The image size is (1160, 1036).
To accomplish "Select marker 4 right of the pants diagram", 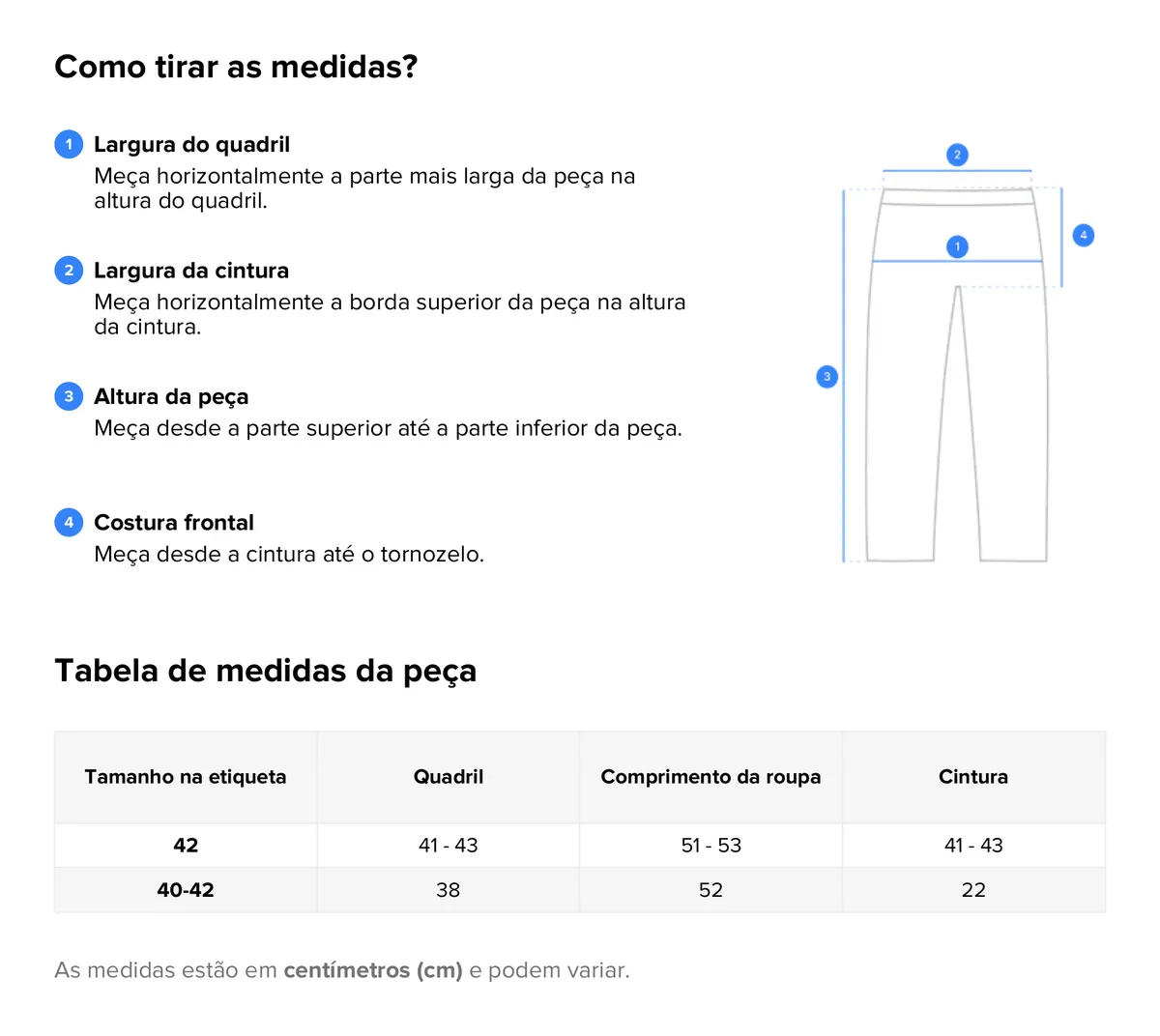I will (1084, 235).
